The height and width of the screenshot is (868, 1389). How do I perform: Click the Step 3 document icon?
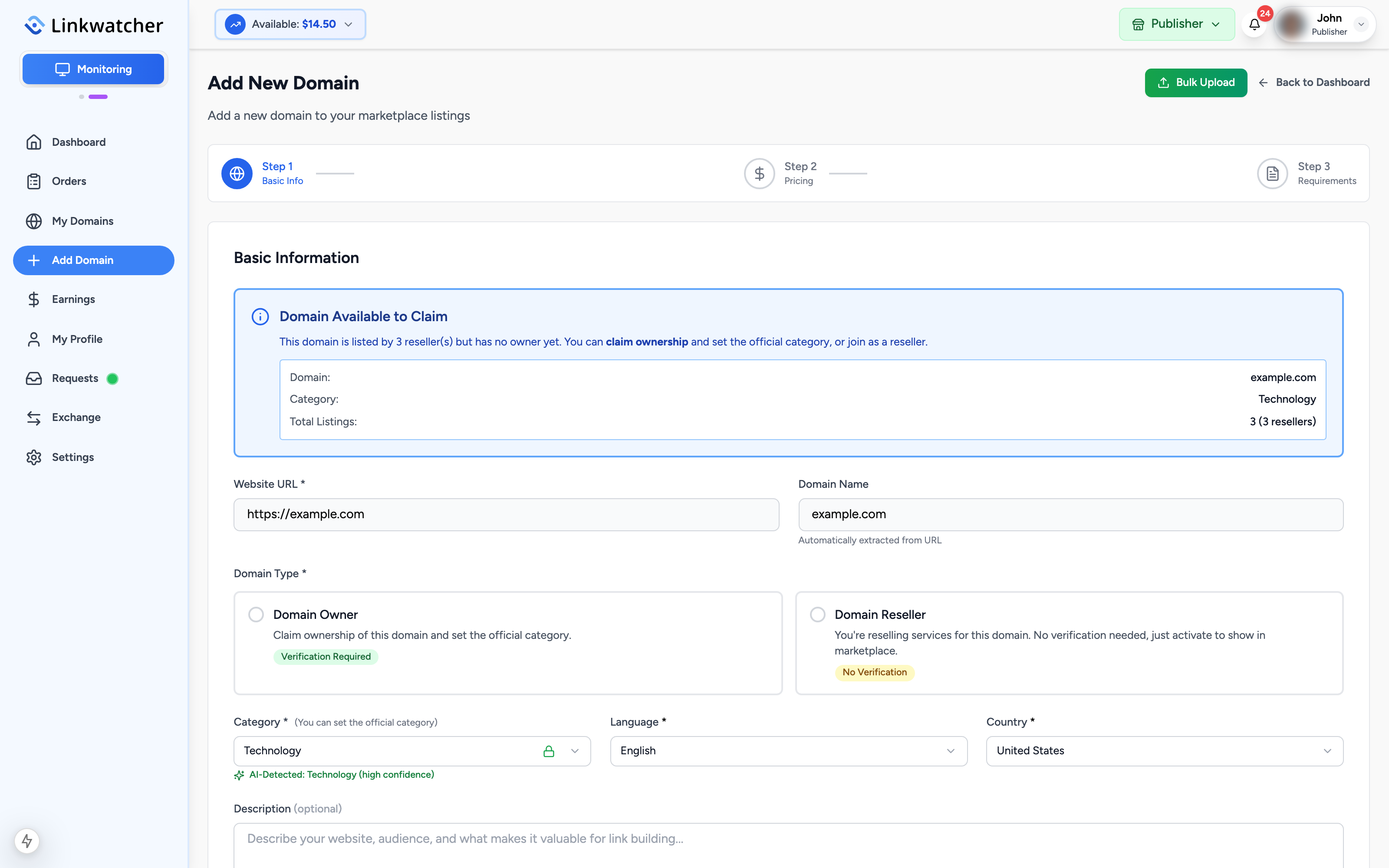[1273, 173]
